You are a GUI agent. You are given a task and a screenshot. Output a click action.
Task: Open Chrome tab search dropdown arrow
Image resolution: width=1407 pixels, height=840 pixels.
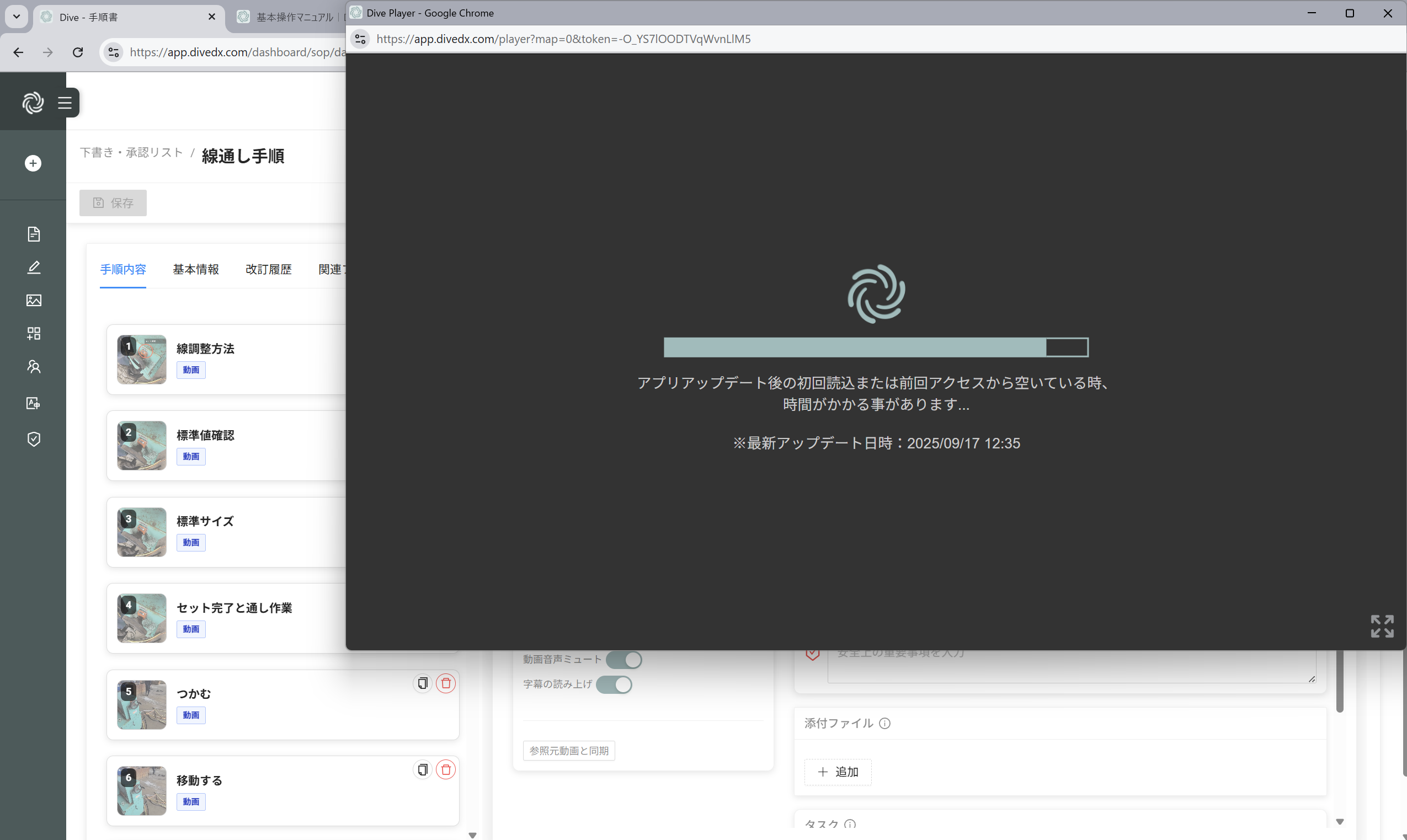[17, 17]
